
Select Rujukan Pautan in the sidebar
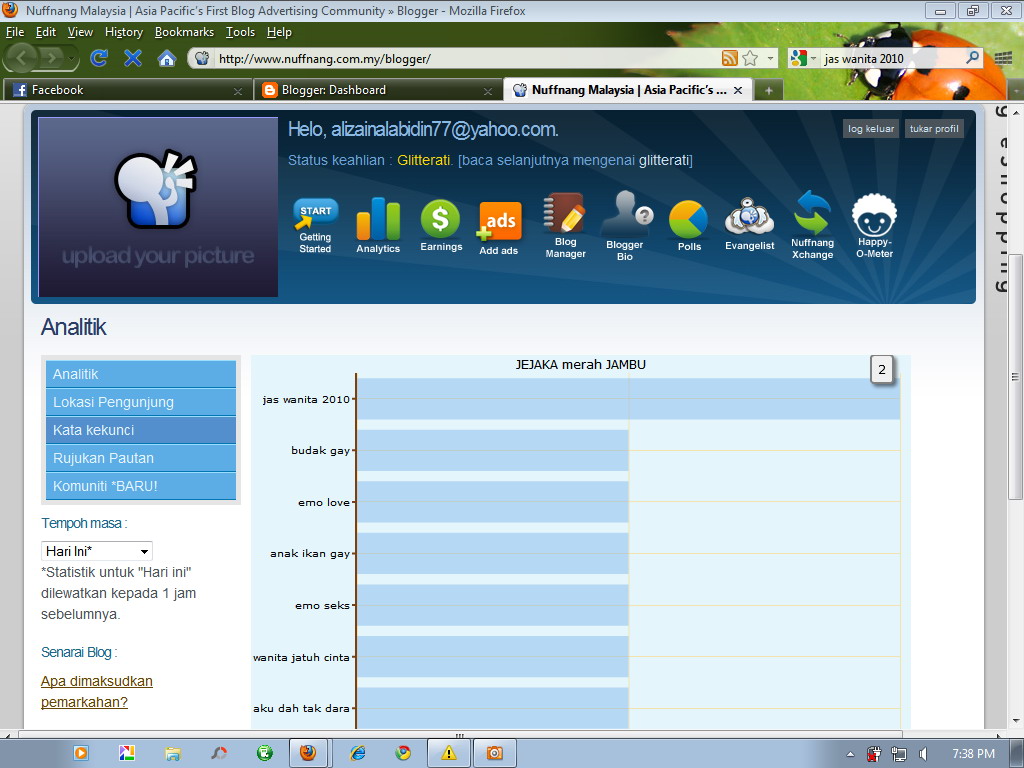[141, 458]
